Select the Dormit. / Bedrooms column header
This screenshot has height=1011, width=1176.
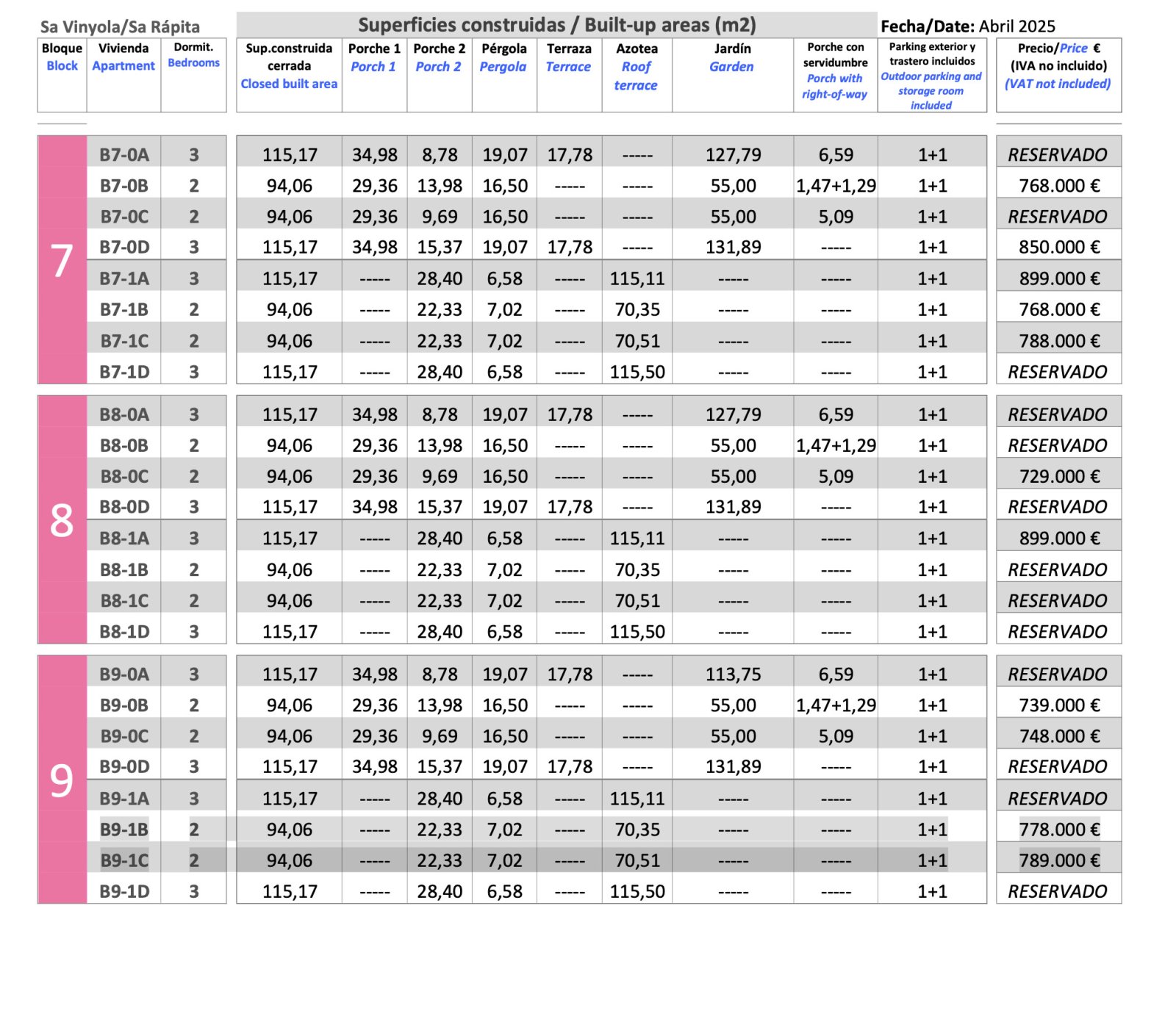193,55
